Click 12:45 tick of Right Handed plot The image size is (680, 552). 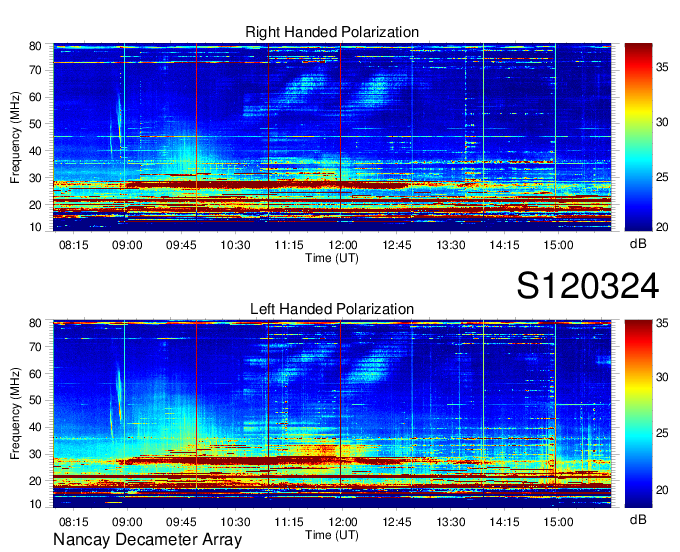pos(396,245)
